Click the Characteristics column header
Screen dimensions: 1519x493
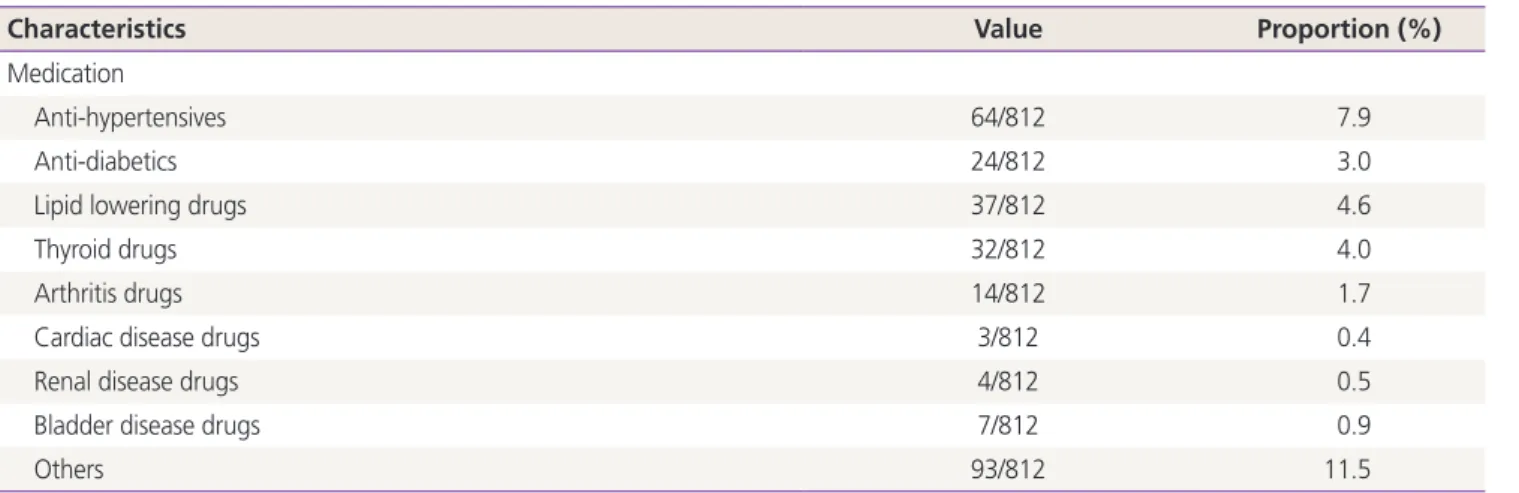(x=95, y=30)
